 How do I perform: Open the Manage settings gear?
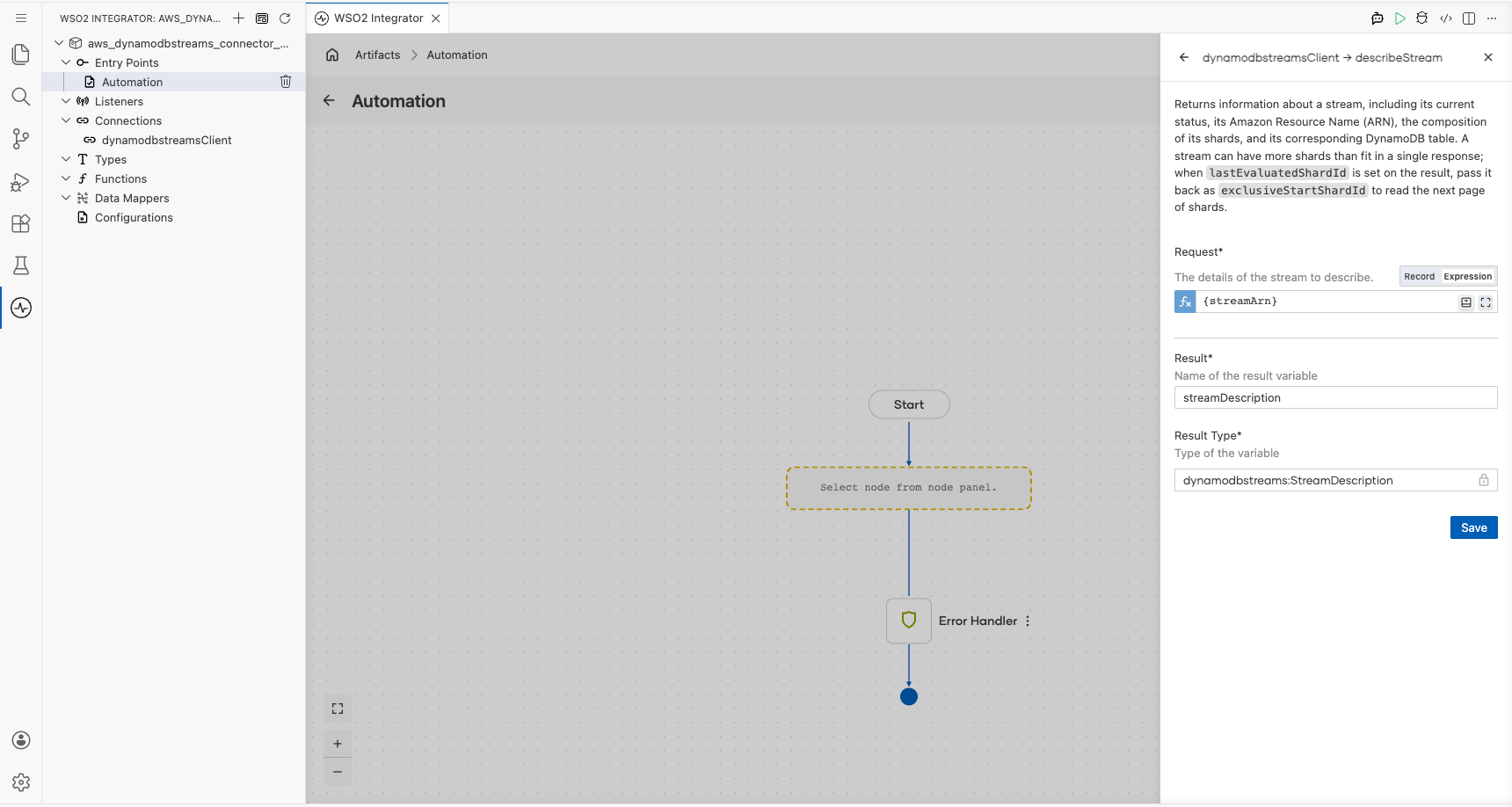coord(21,782)
